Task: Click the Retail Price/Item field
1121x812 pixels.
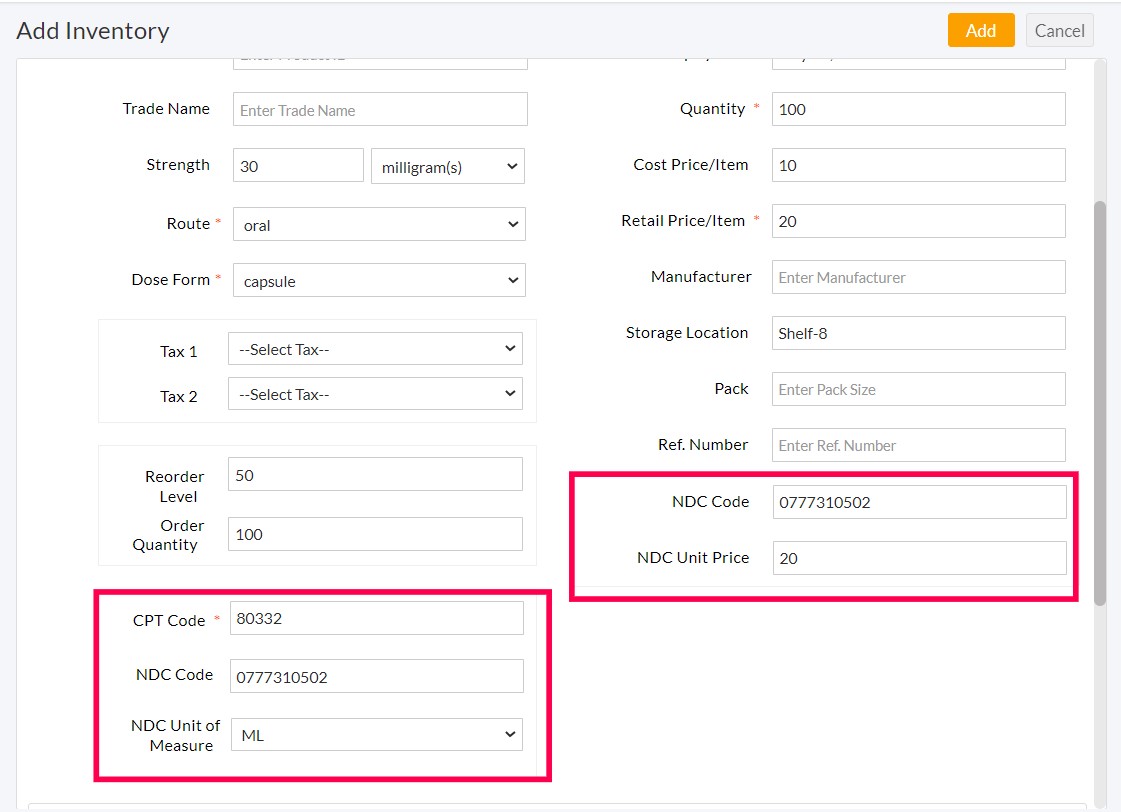Action: (x=918, y=221)
